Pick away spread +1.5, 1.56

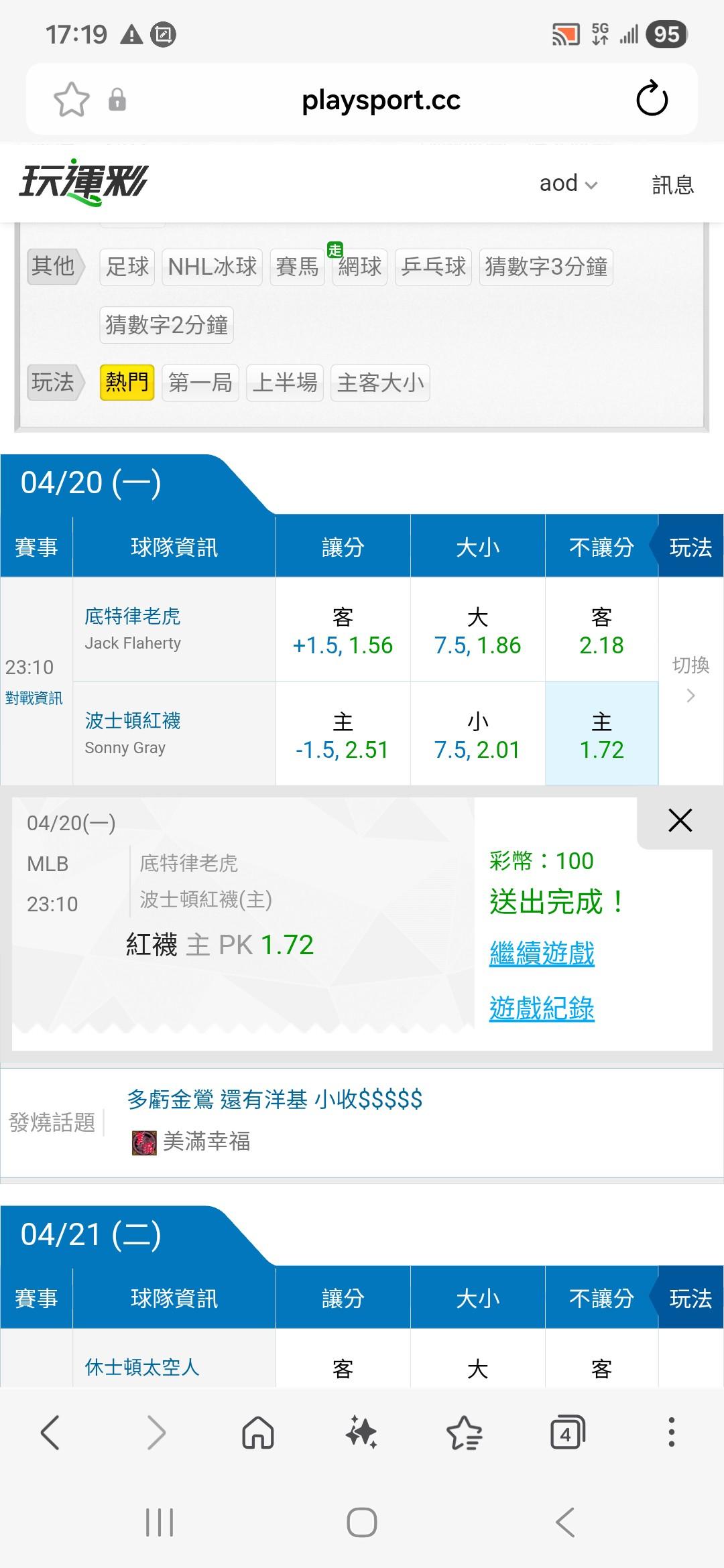coord(343,629)
